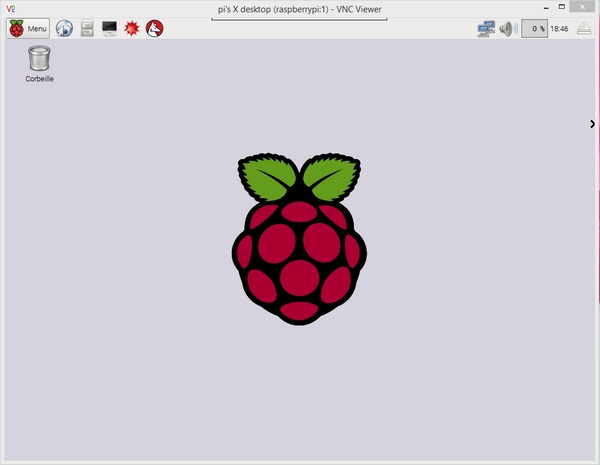
Task: Click the eject media icon in panel
Action: [x=584, y=29]
